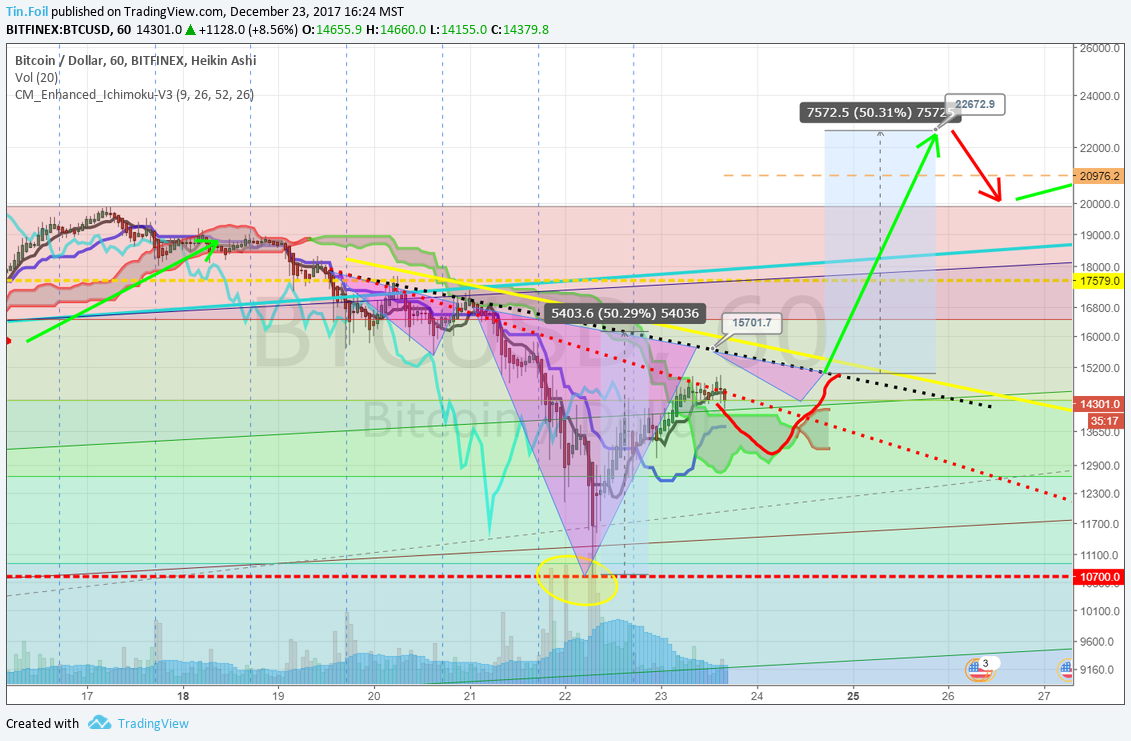Click 16000.0 on the price axis

[x=1100, y=337]
